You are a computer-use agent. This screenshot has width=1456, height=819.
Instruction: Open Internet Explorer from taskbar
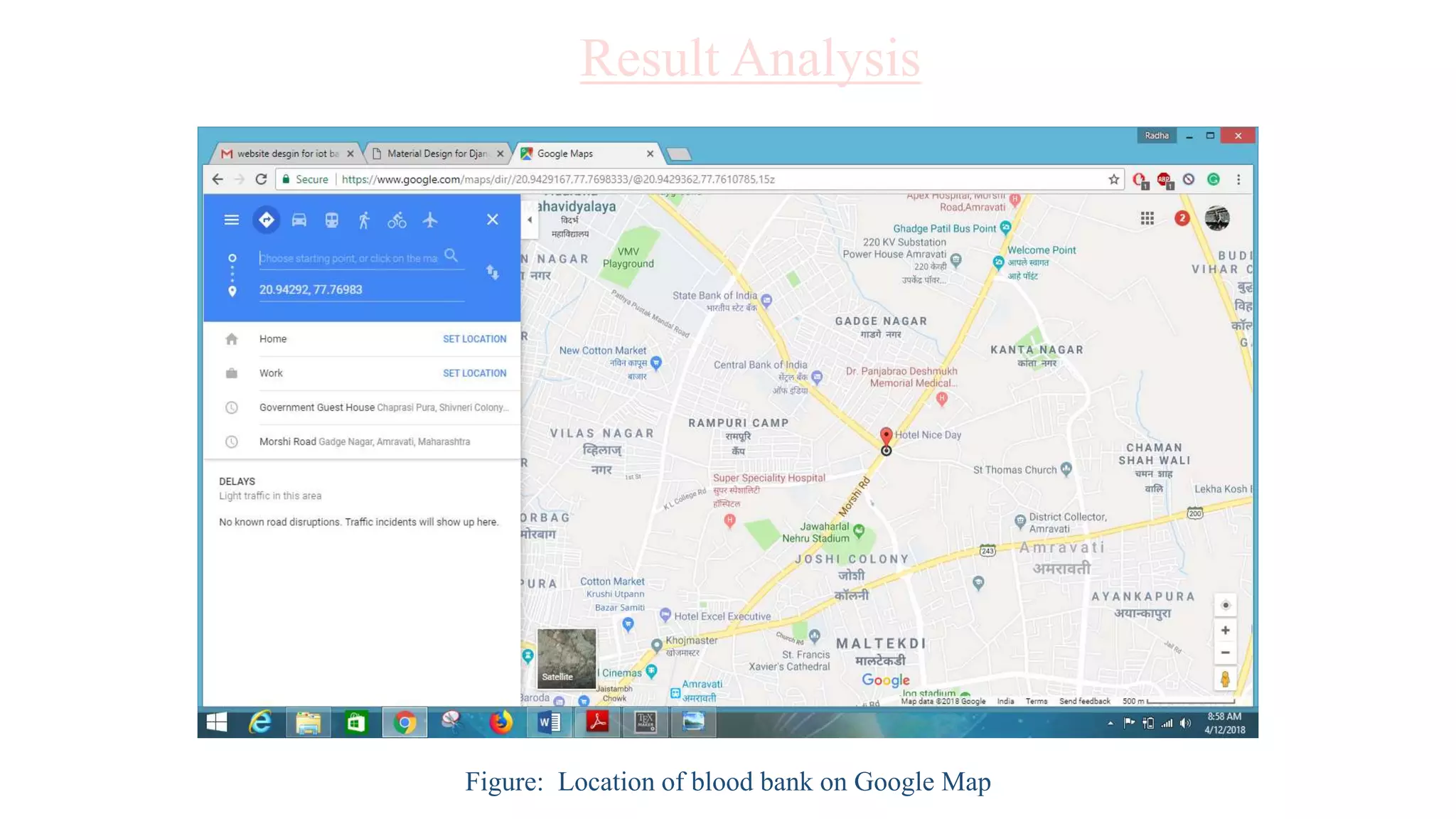point(260,723)
